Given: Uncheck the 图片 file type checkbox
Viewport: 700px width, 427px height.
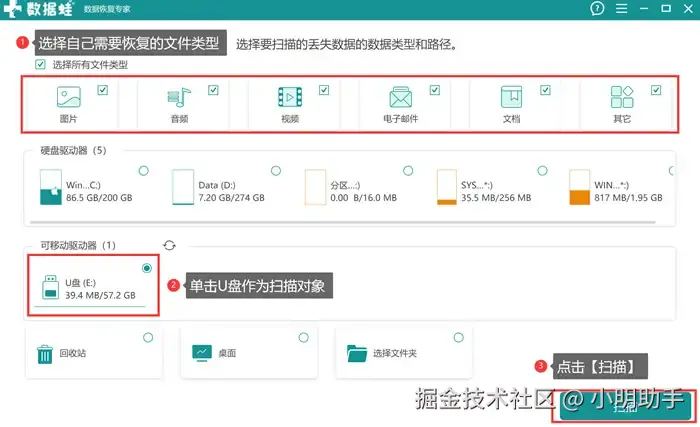Looking at the screenshot, I should point(103,90).
